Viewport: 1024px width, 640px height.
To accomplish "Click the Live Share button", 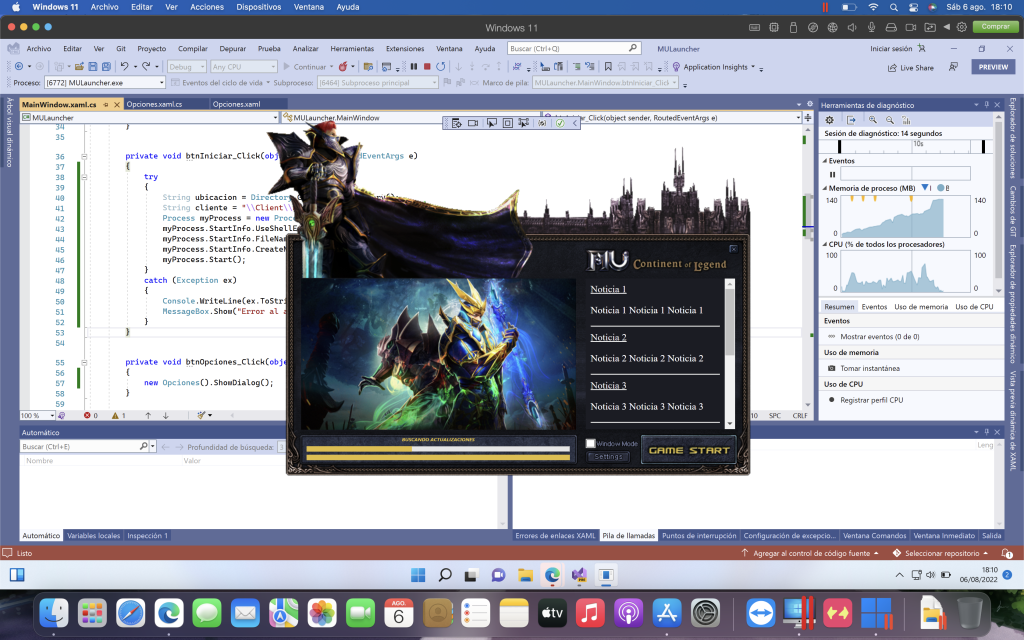I will pyautogui.click(x=911, y=67).
